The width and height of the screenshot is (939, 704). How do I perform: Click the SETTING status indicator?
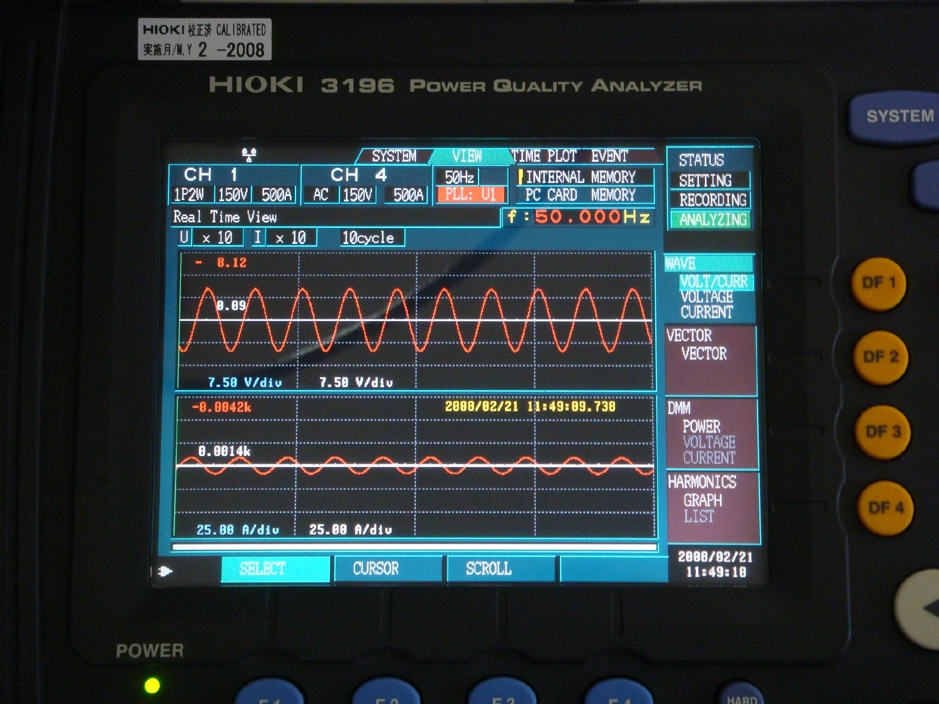[710, 180]
